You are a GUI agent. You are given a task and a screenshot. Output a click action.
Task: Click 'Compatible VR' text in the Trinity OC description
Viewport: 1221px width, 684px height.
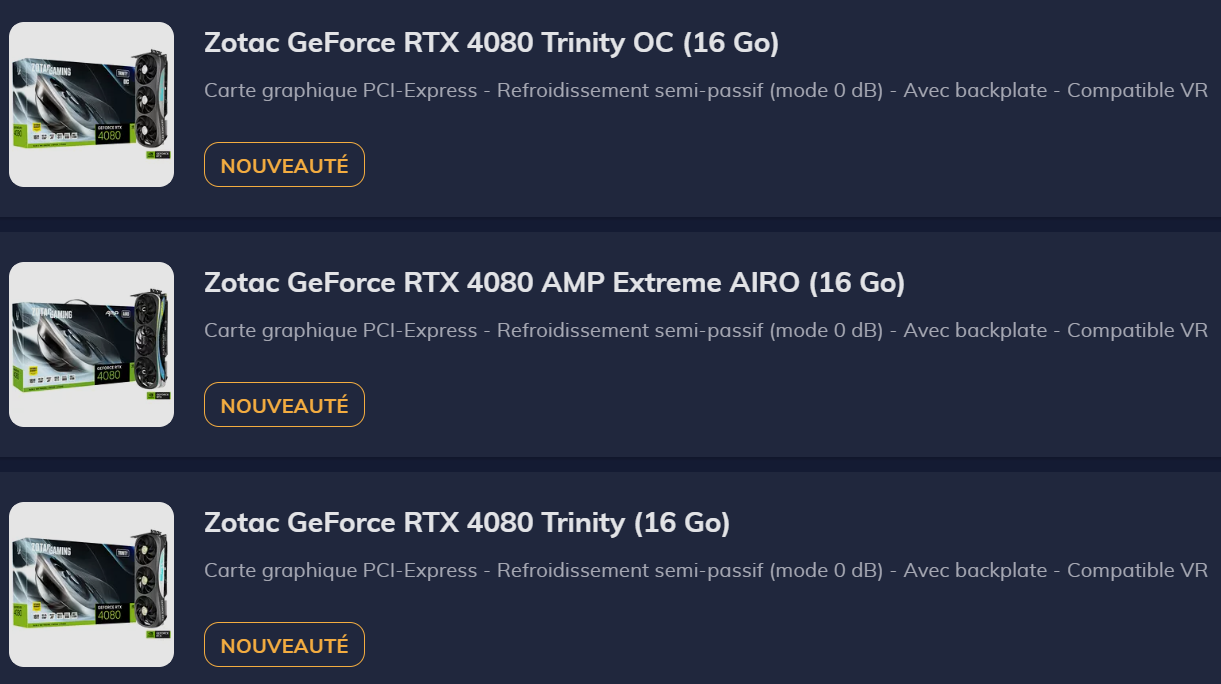(1137, 91)
